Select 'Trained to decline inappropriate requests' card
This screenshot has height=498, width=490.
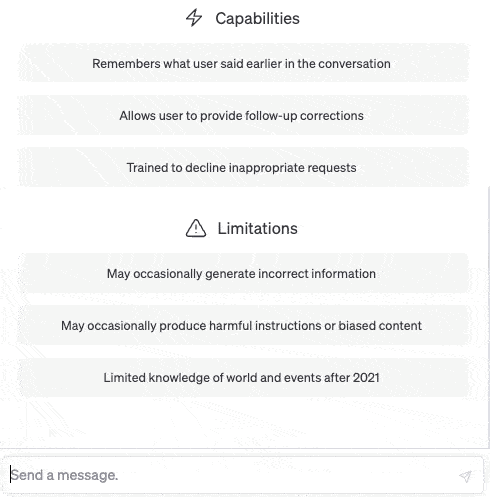(x=243, y=167)
